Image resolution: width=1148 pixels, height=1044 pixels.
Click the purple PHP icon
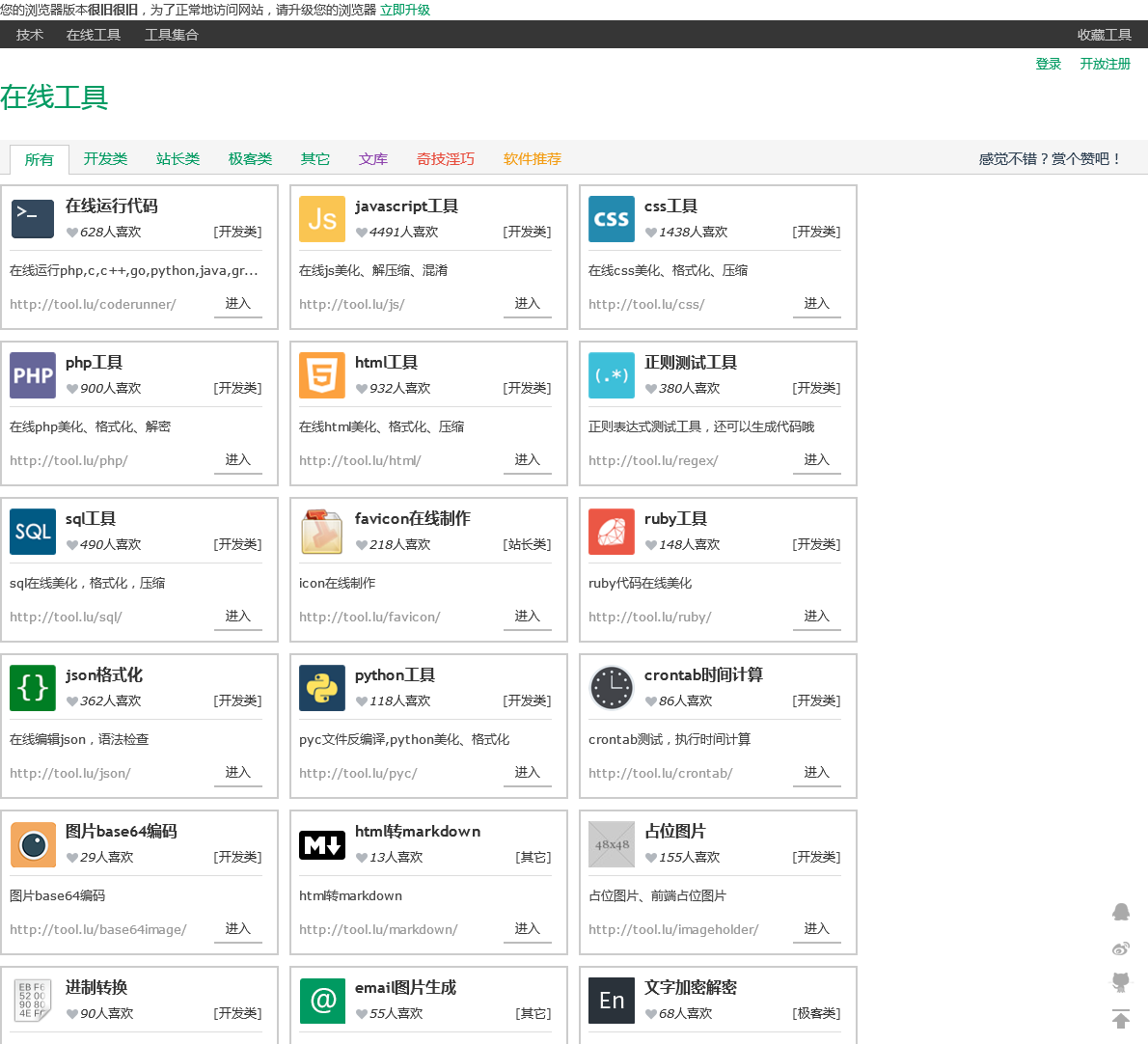(33, 375)
